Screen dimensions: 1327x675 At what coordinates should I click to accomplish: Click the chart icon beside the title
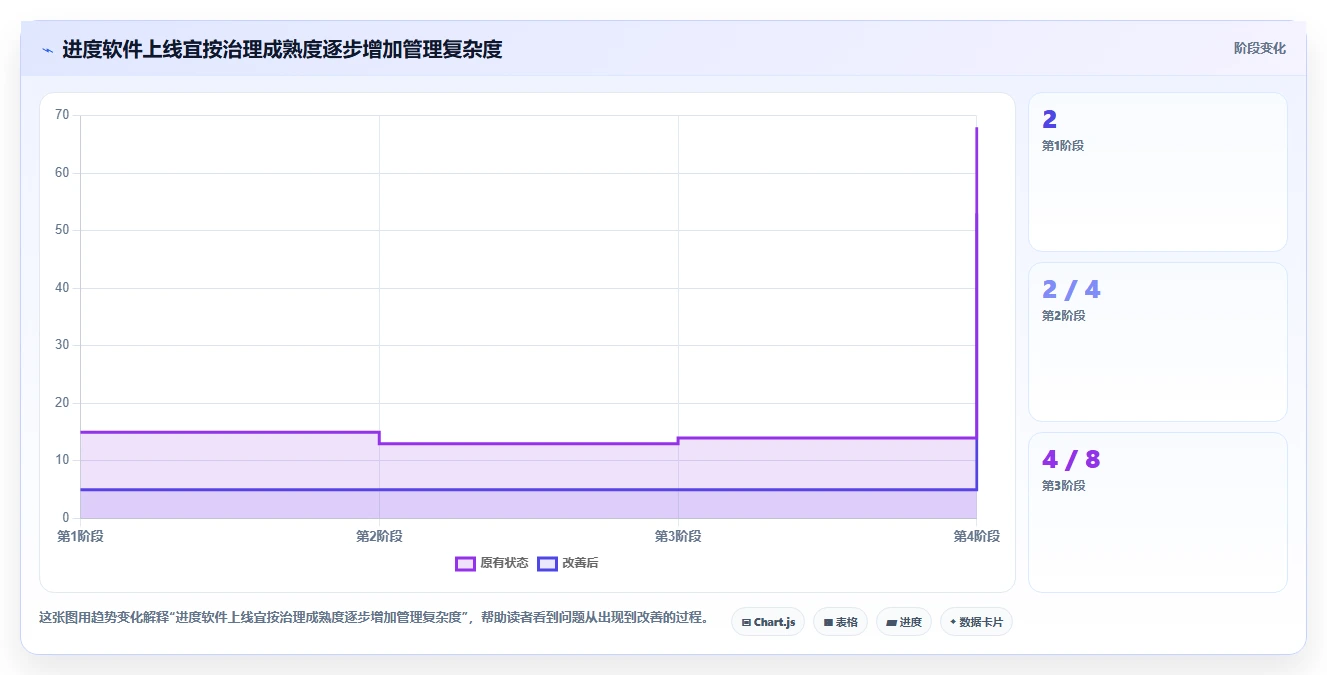point(47,49)
